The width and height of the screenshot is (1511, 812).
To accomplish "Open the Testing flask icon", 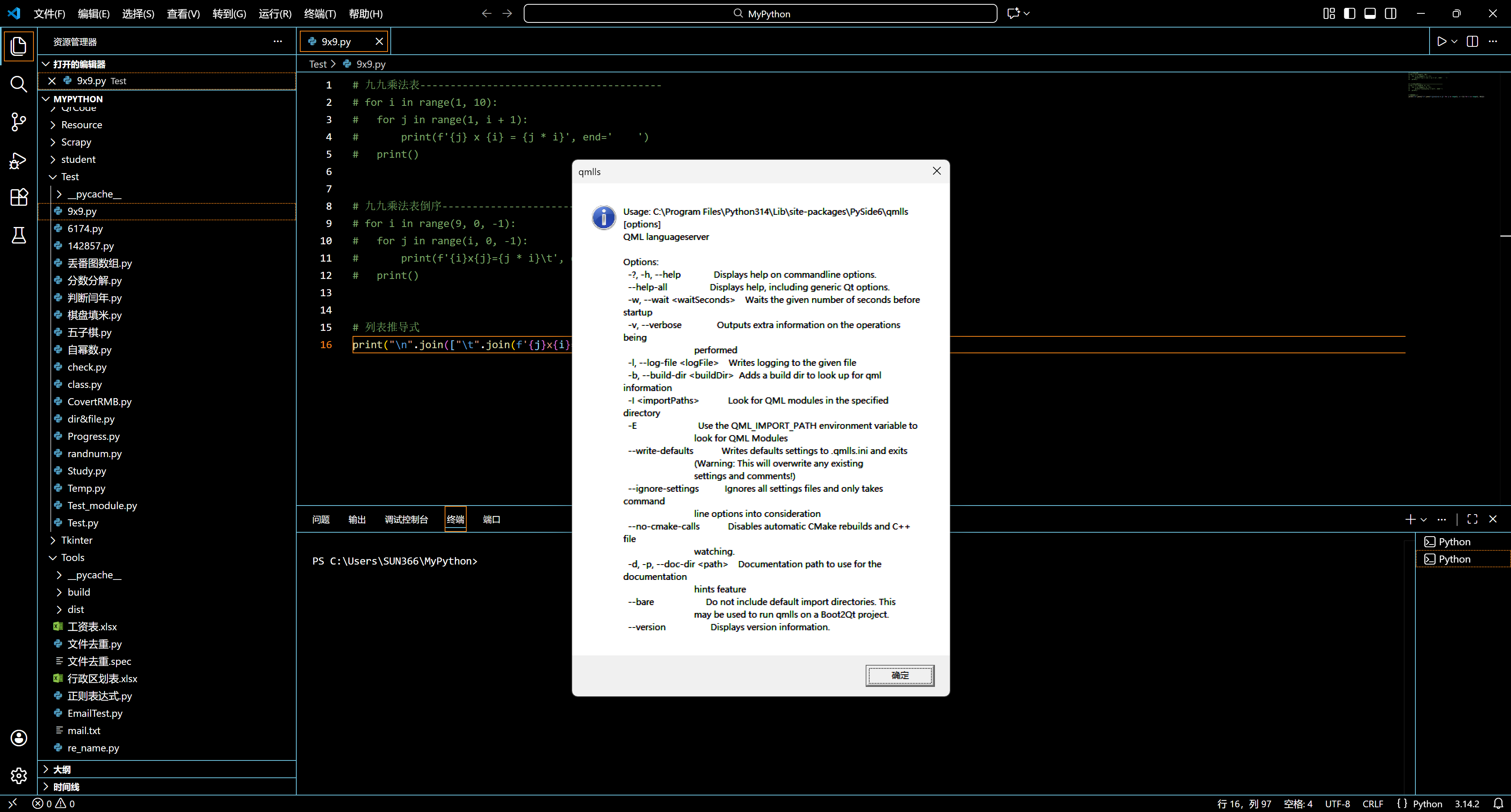I will 19,235.
